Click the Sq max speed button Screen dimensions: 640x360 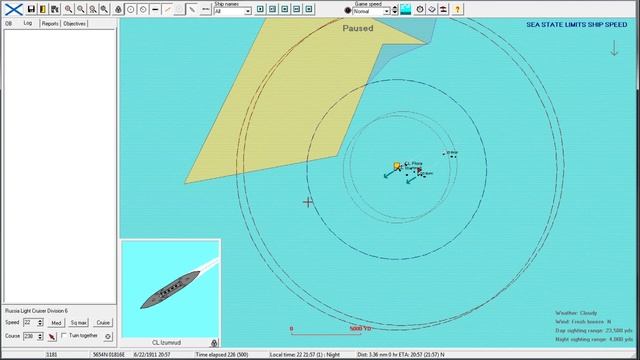[x=78, y=322]
